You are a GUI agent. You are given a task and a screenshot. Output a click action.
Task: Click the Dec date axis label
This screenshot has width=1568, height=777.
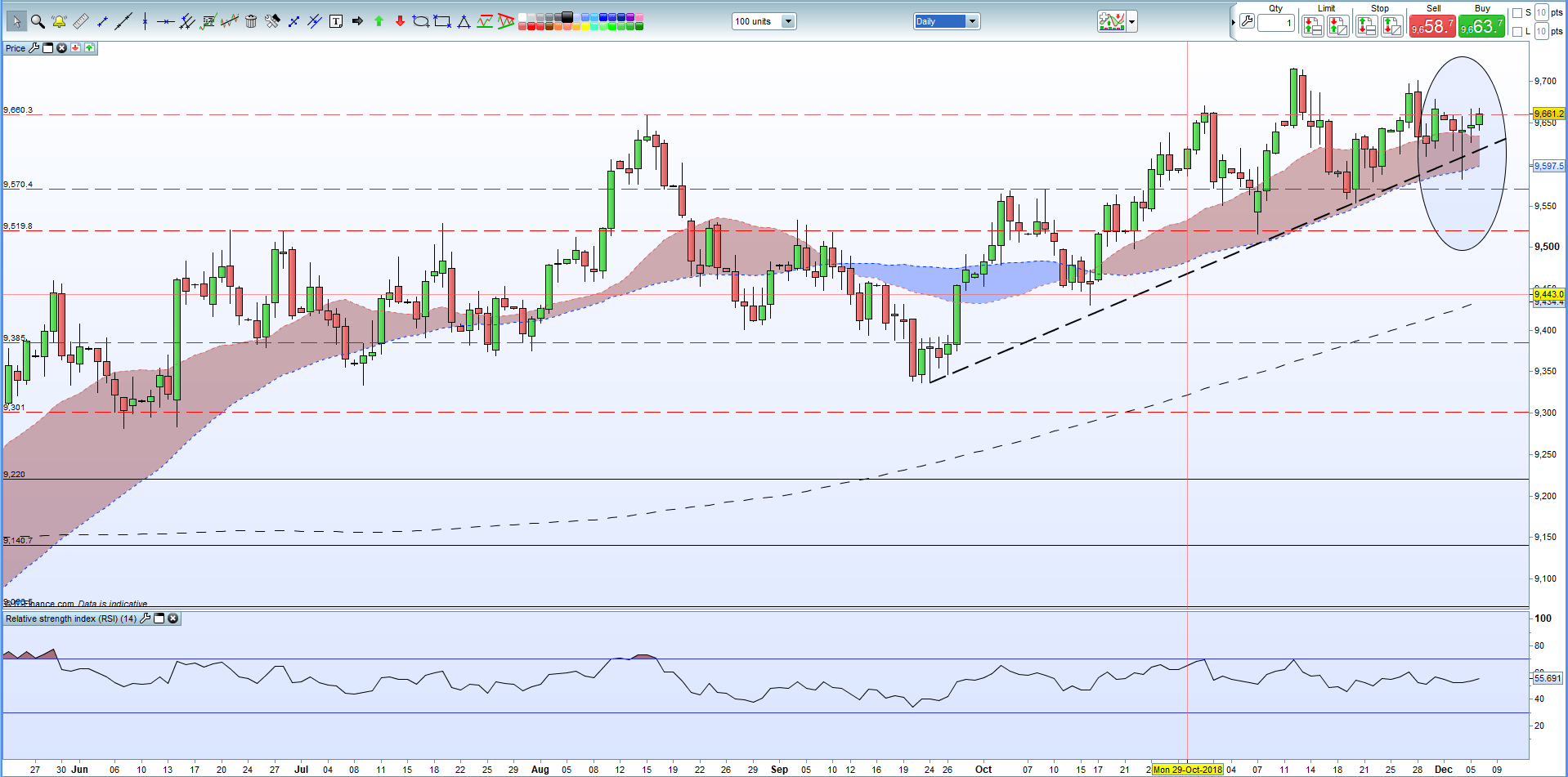point(1444,770)
